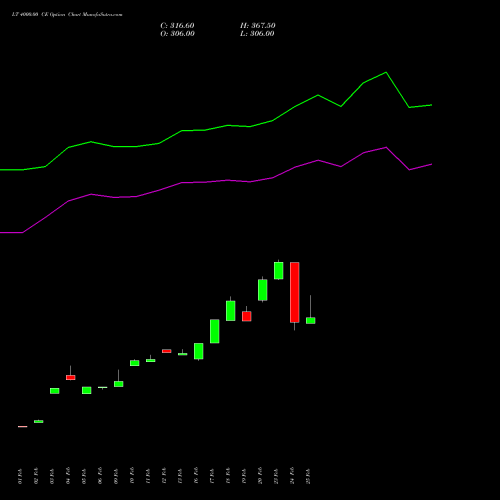Image resolution: width=500 pixels, height=500 pixels.
Task: Click the red candle for 04 Feb
Action: [71, 378]
